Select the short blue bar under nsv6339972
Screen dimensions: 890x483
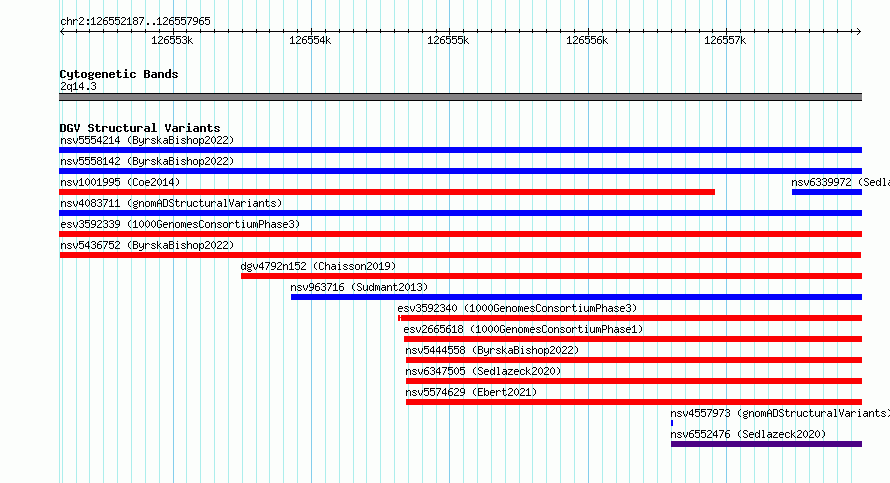click(x=827, y=192)
